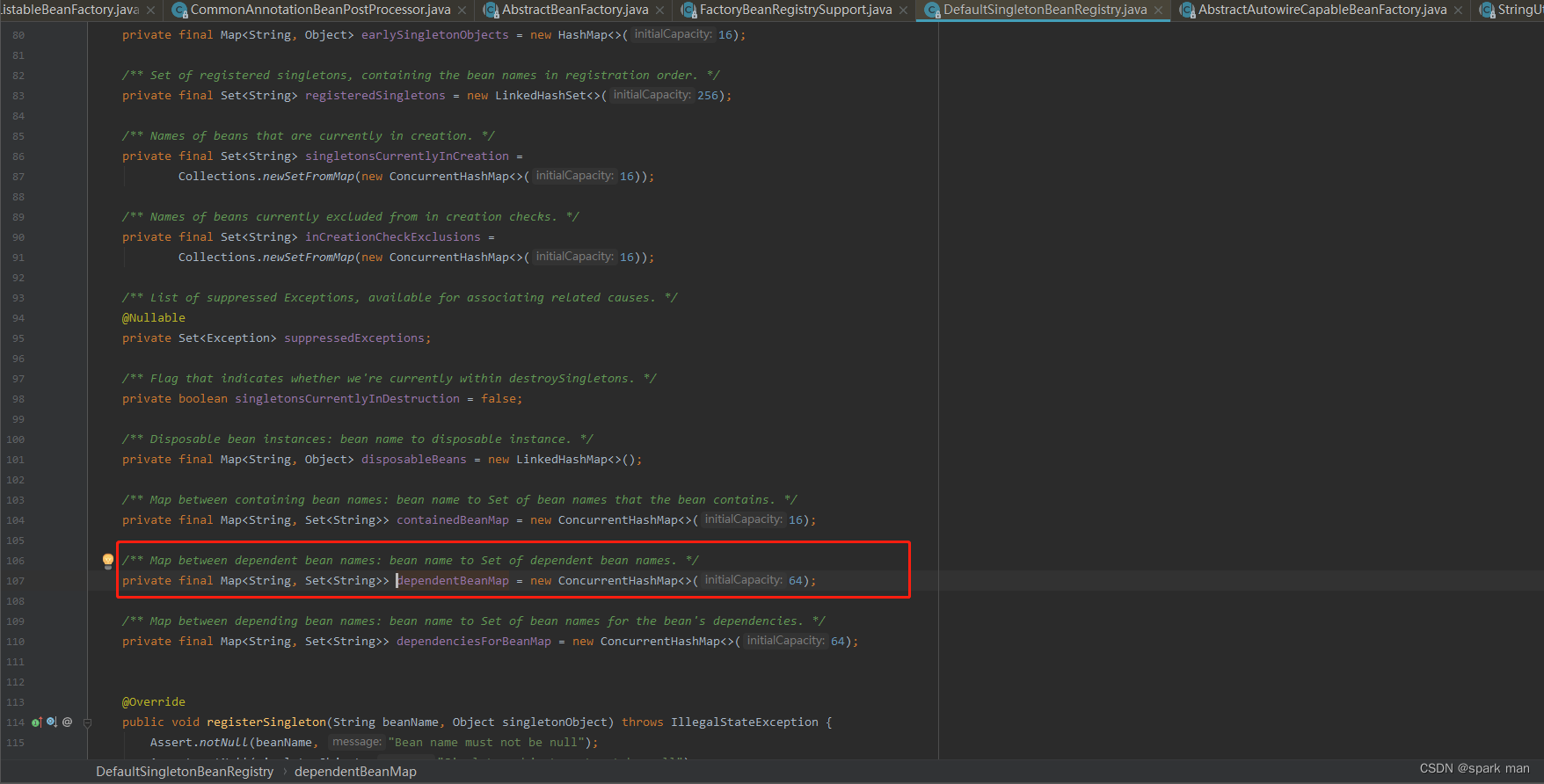1544x784 pixels.
Task: Click the initialCapacity hint on line 110
Action: point(785,641)
